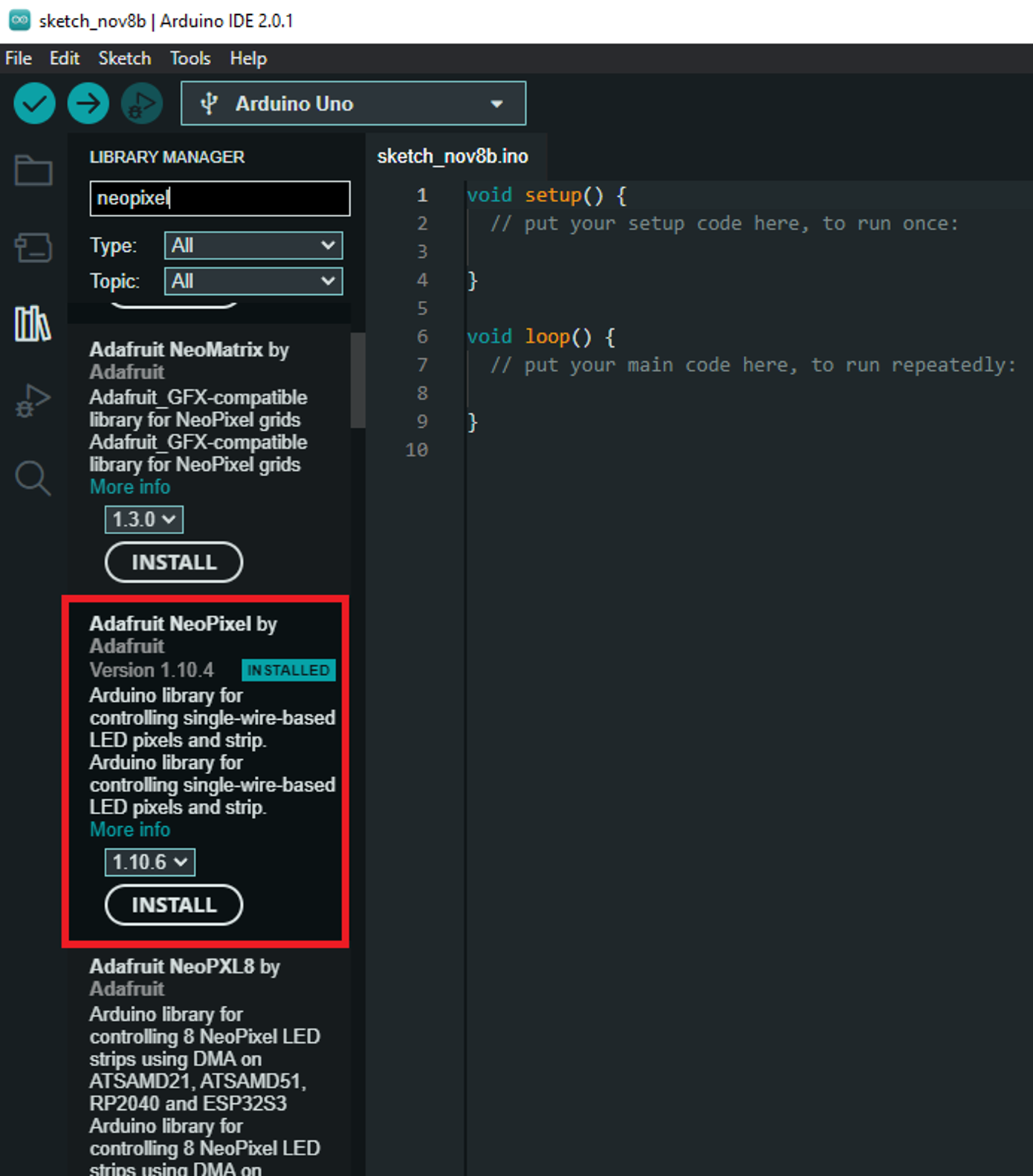
Task: Open the Debug sidebar panel icon
Action: (33, 401)
